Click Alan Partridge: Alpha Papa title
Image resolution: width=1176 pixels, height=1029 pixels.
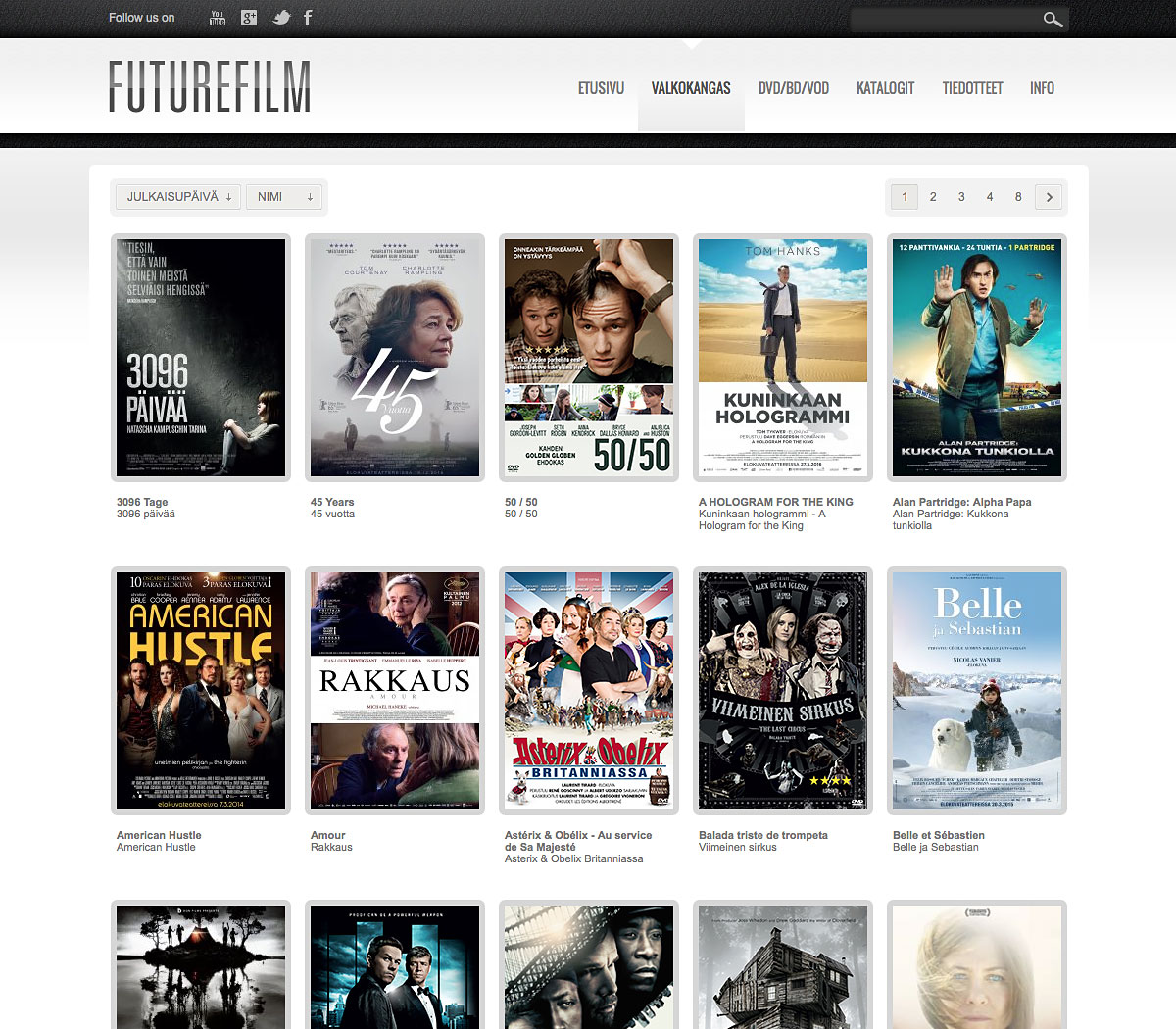click(961, 502)
